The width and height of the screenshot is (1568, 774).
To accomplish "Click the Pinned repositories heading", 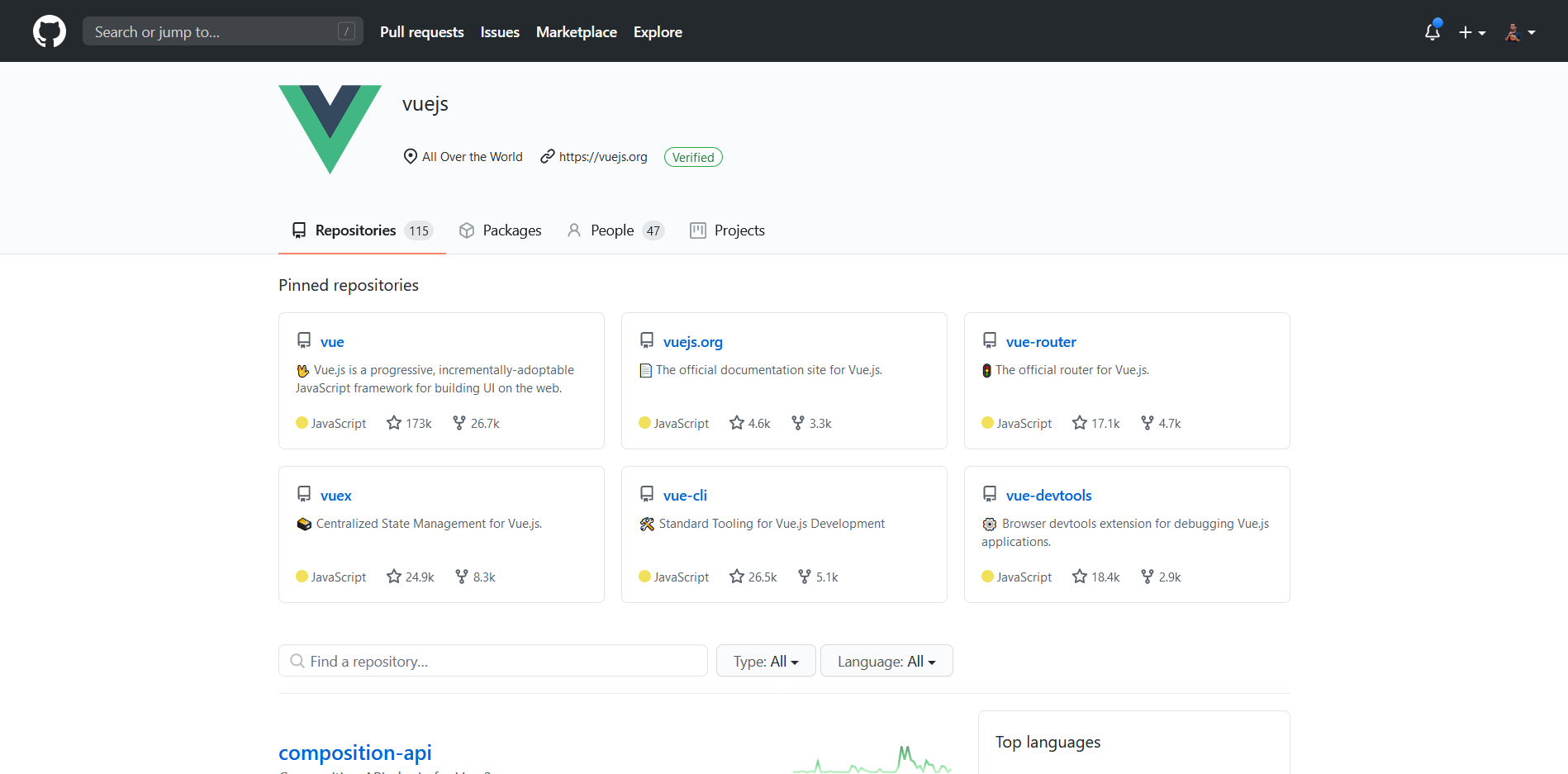I will [x=349, y=285].
